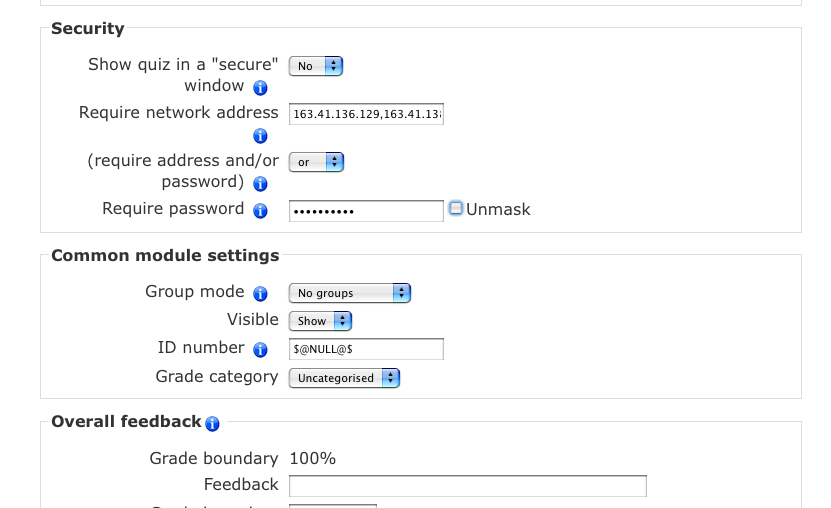
Task: Open the secure window No dropdown
Action: click(316, 66)
